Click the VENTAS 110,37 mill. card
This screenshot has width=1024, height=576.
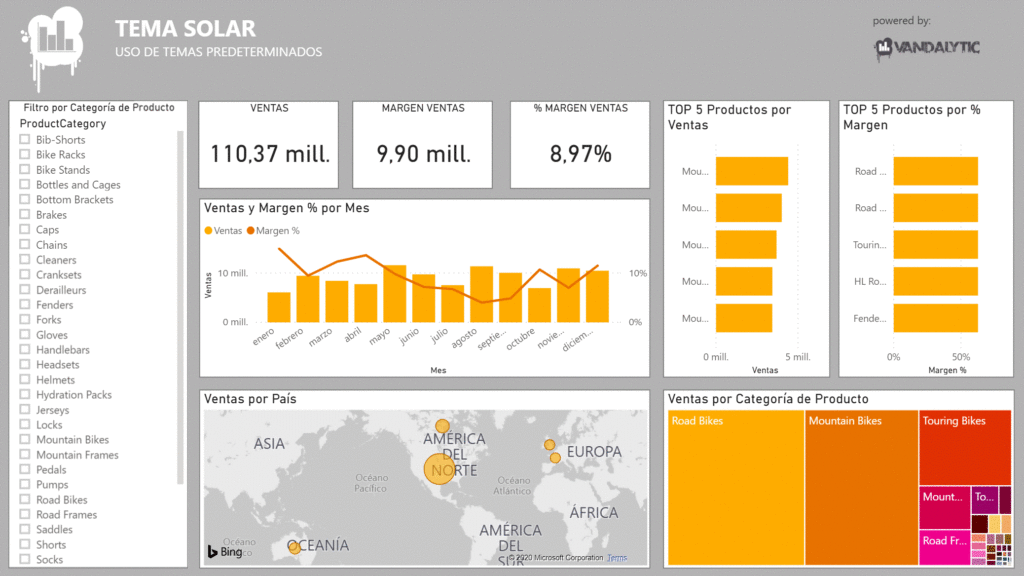tap(268, 144)
